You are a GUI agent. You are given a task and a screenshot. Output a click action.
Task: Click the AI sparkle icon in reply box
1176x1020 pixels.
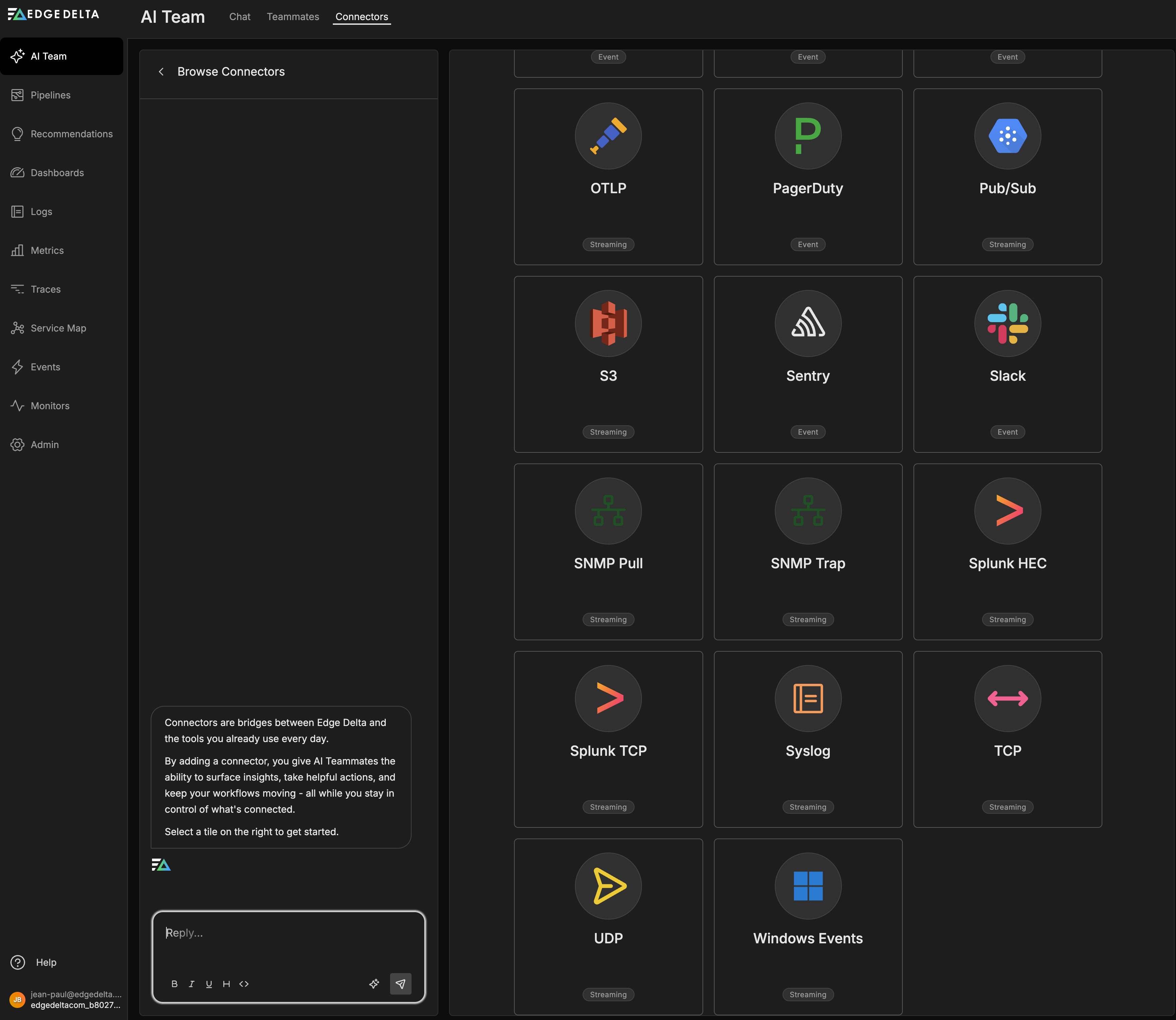coord(374,983)
